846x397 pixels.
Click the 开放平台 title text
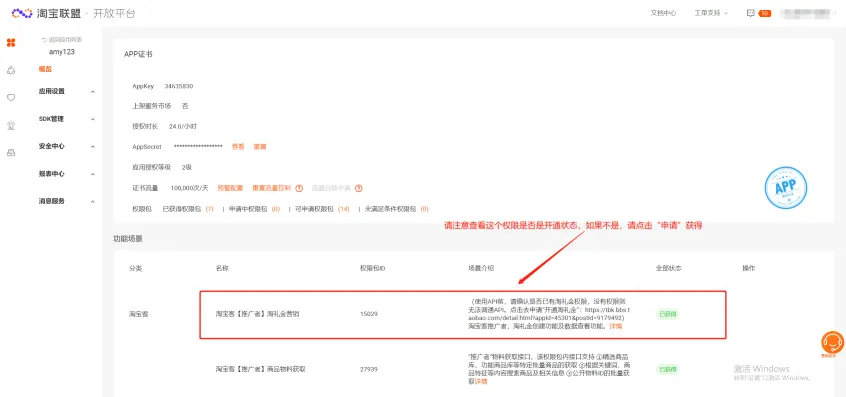tap(114, 13)
